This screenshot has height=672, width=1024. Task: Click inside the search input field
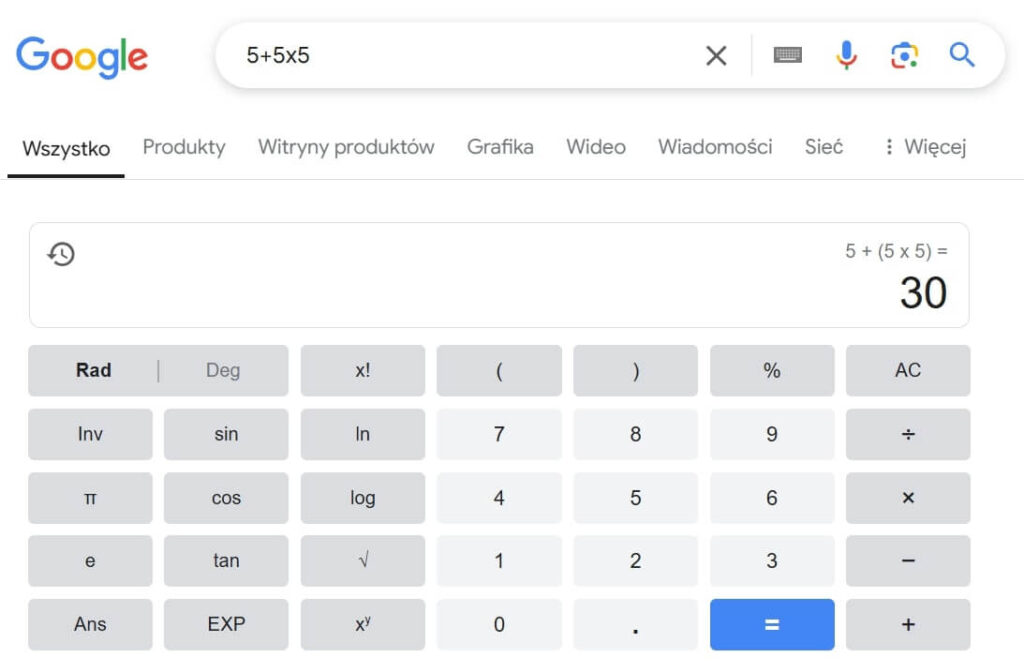pyautogui.click(x=450, y=55)
